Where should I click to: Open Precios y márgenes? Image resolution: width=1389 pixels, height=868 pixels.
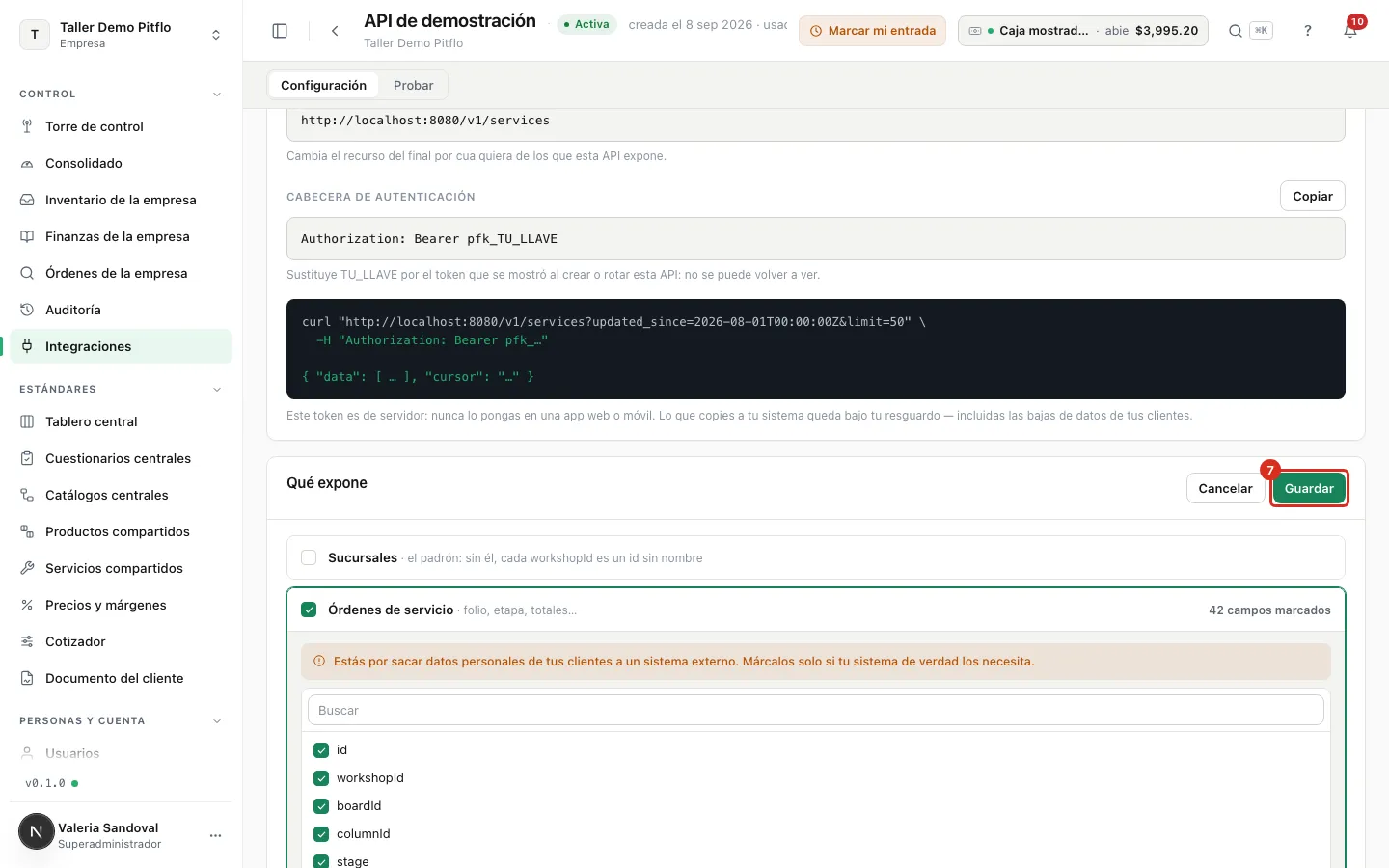[x=121, y=605]
